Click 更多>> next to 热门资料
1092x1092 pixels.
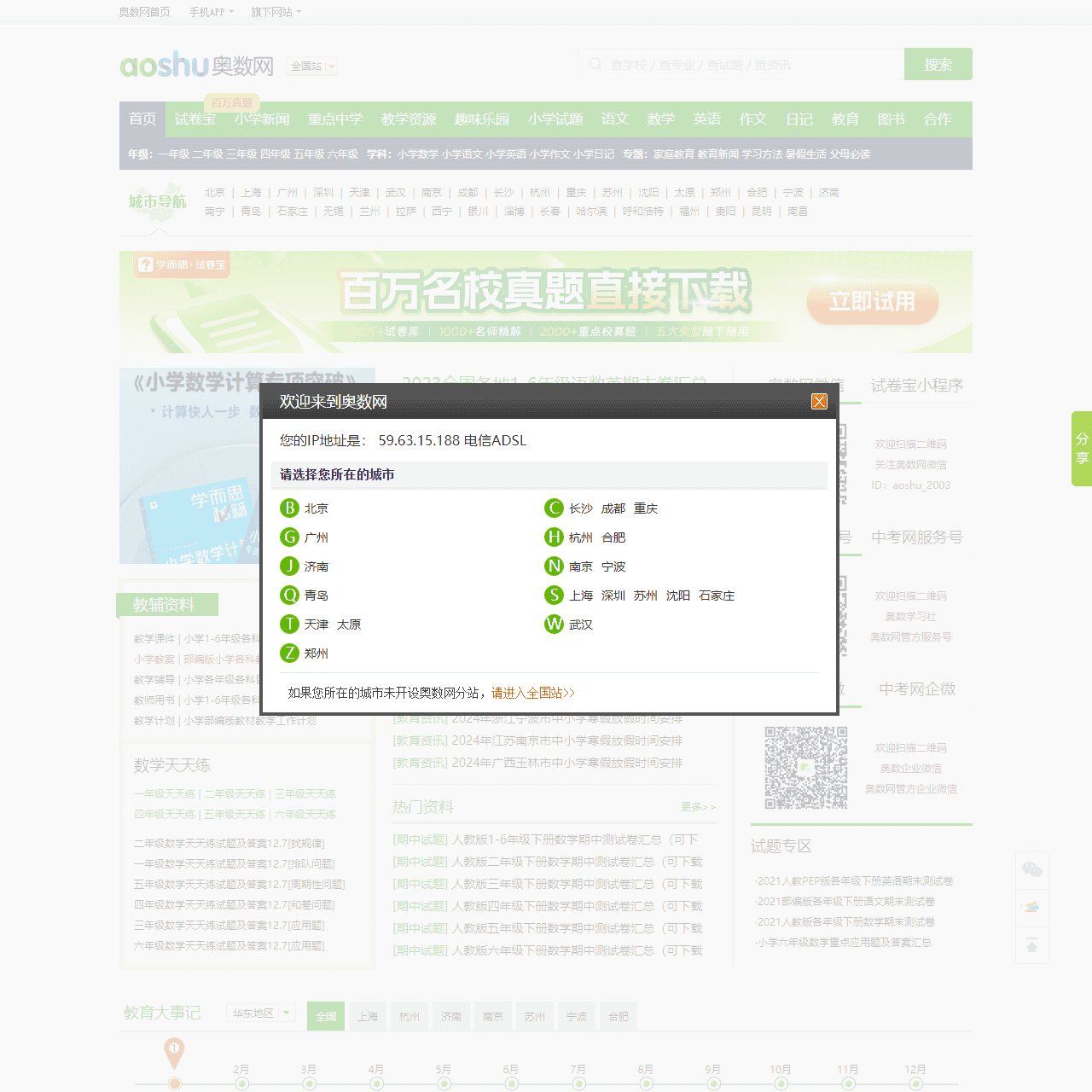click(699, 806)
